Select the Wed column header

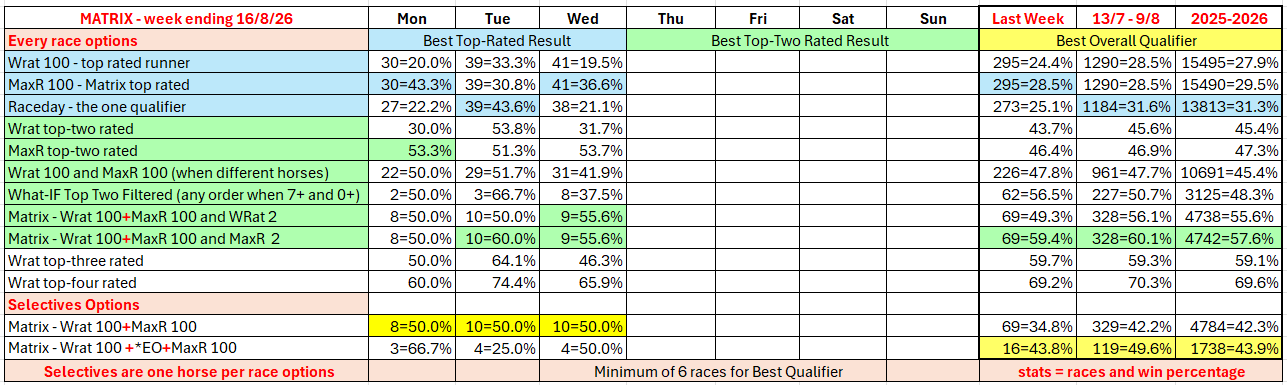[583, 18]
